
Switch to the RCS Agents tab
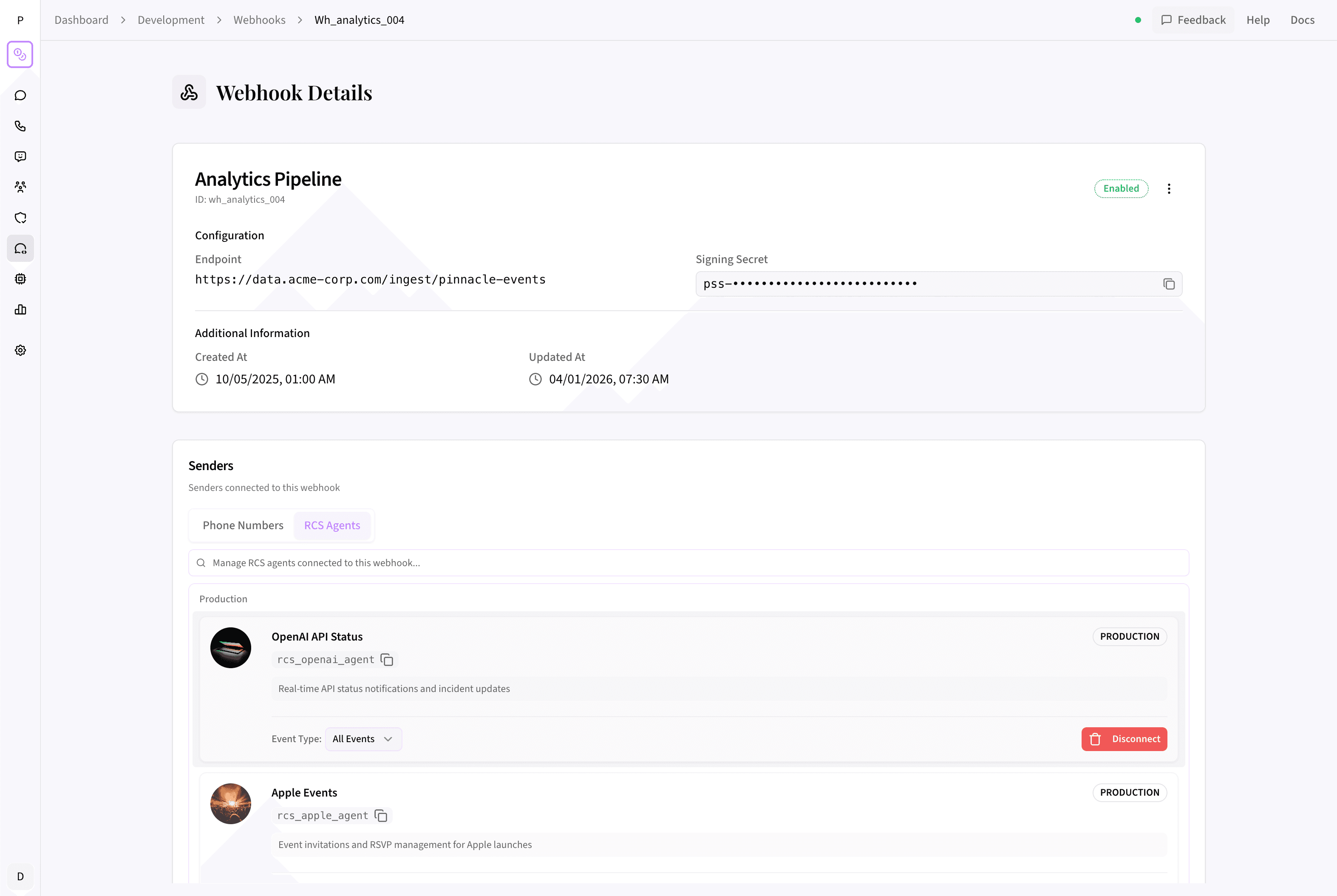[332, 525]
